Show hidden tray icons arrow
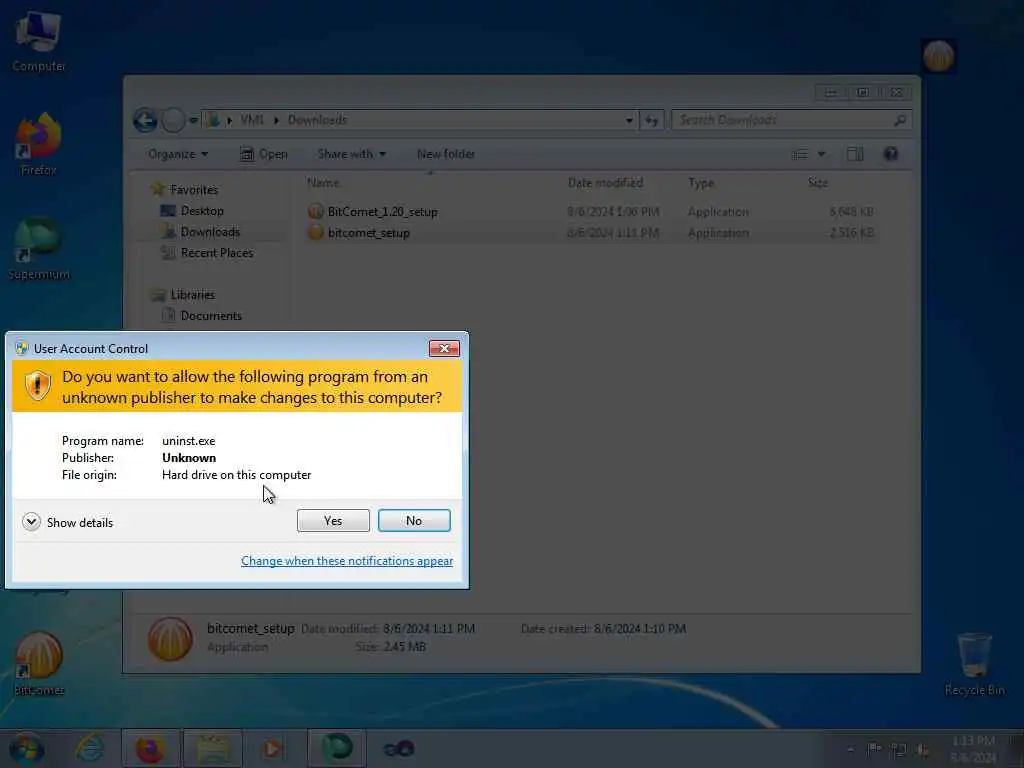The width and height of the screenshot is (1024, 768). (x=850, y=750)
